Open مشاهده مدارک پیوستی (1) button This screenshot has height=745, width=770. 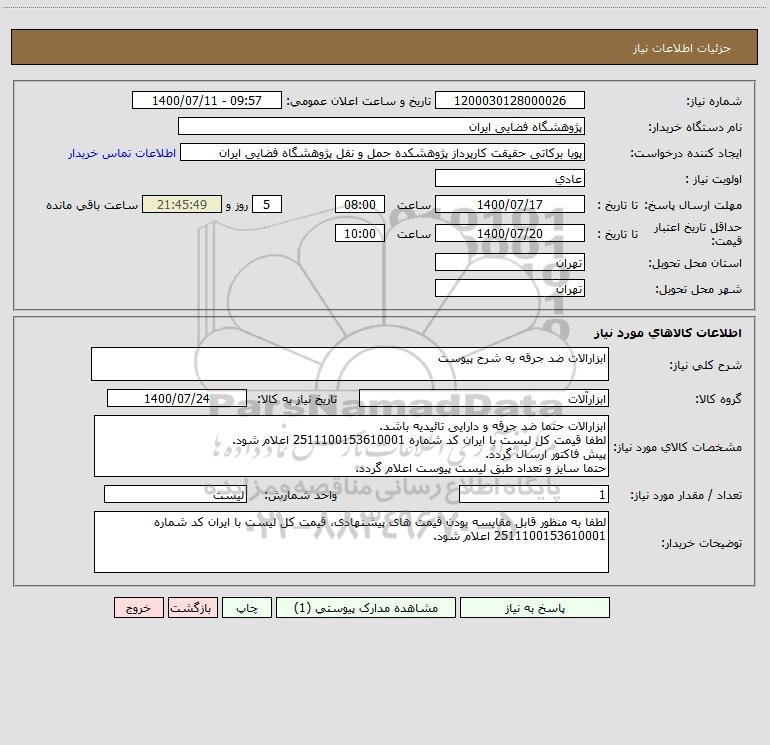[366, 607]
